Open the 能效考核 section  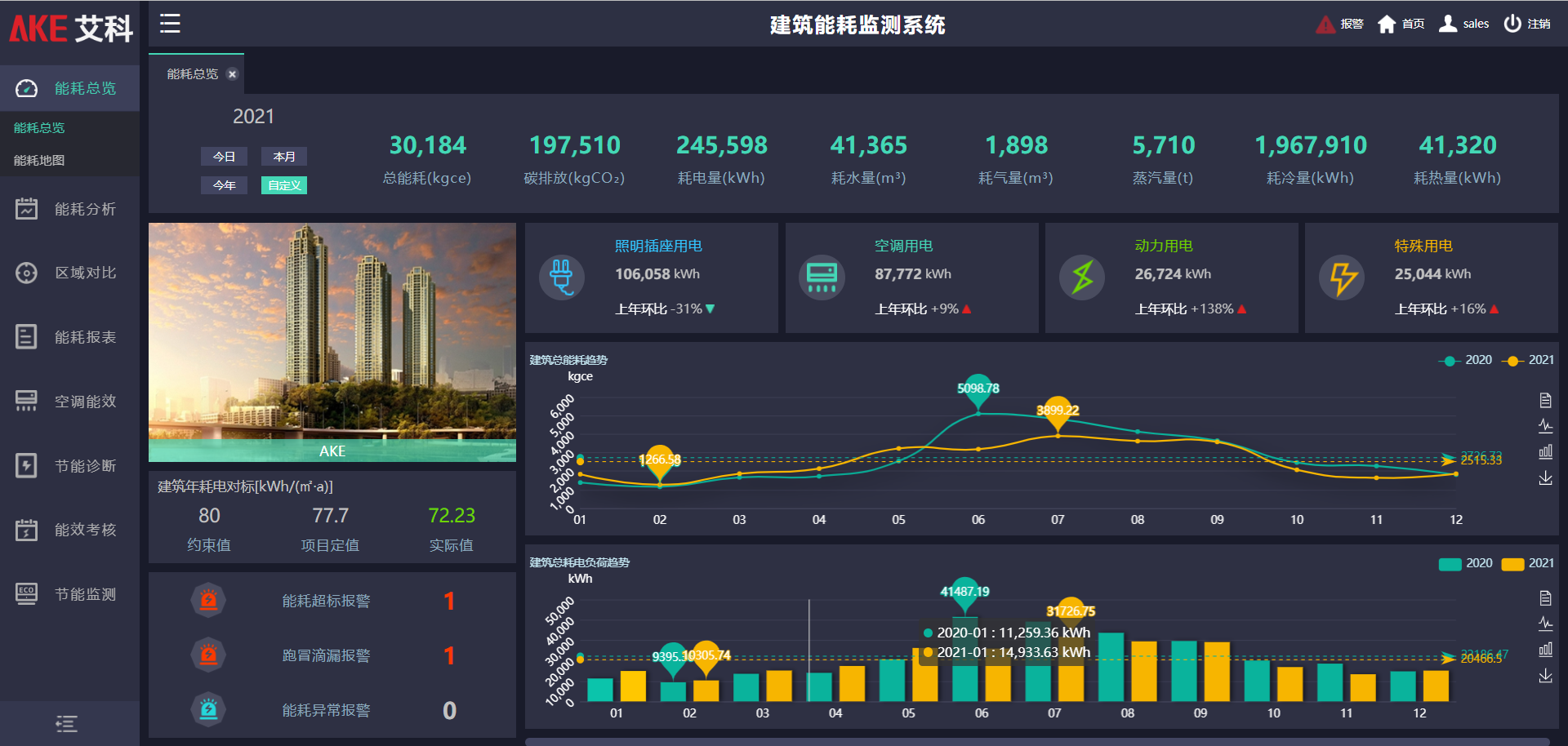[x=69, y=530]
